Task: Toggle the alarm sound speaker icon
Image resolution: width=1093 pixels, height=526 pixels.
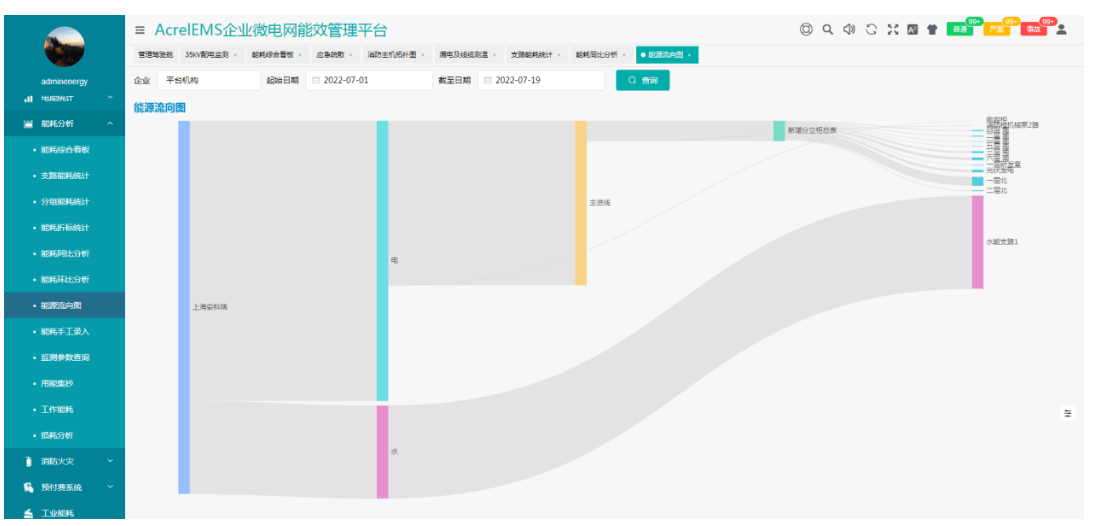Action: tap(848, 29)
